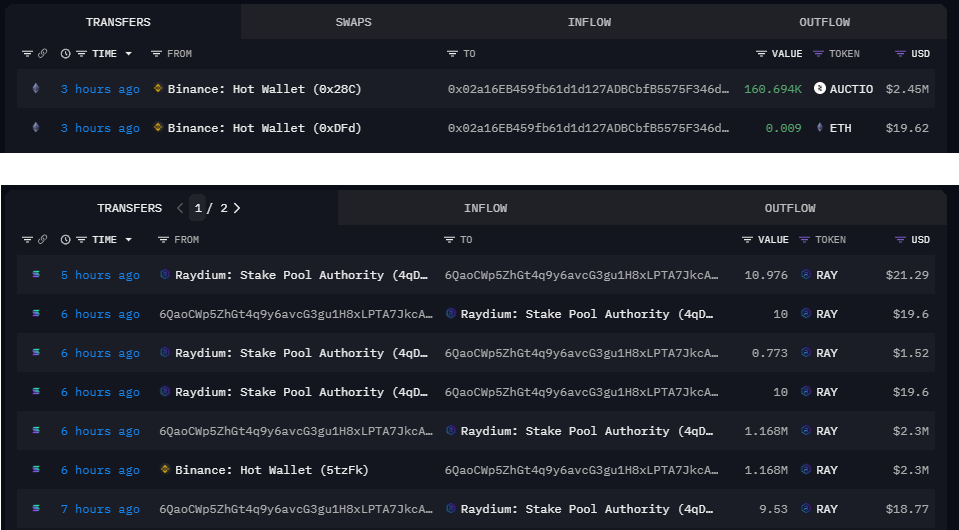The image size is (959, 530).
Task: Open the '5 hours ago' transaction link
Action: [100, 275]
